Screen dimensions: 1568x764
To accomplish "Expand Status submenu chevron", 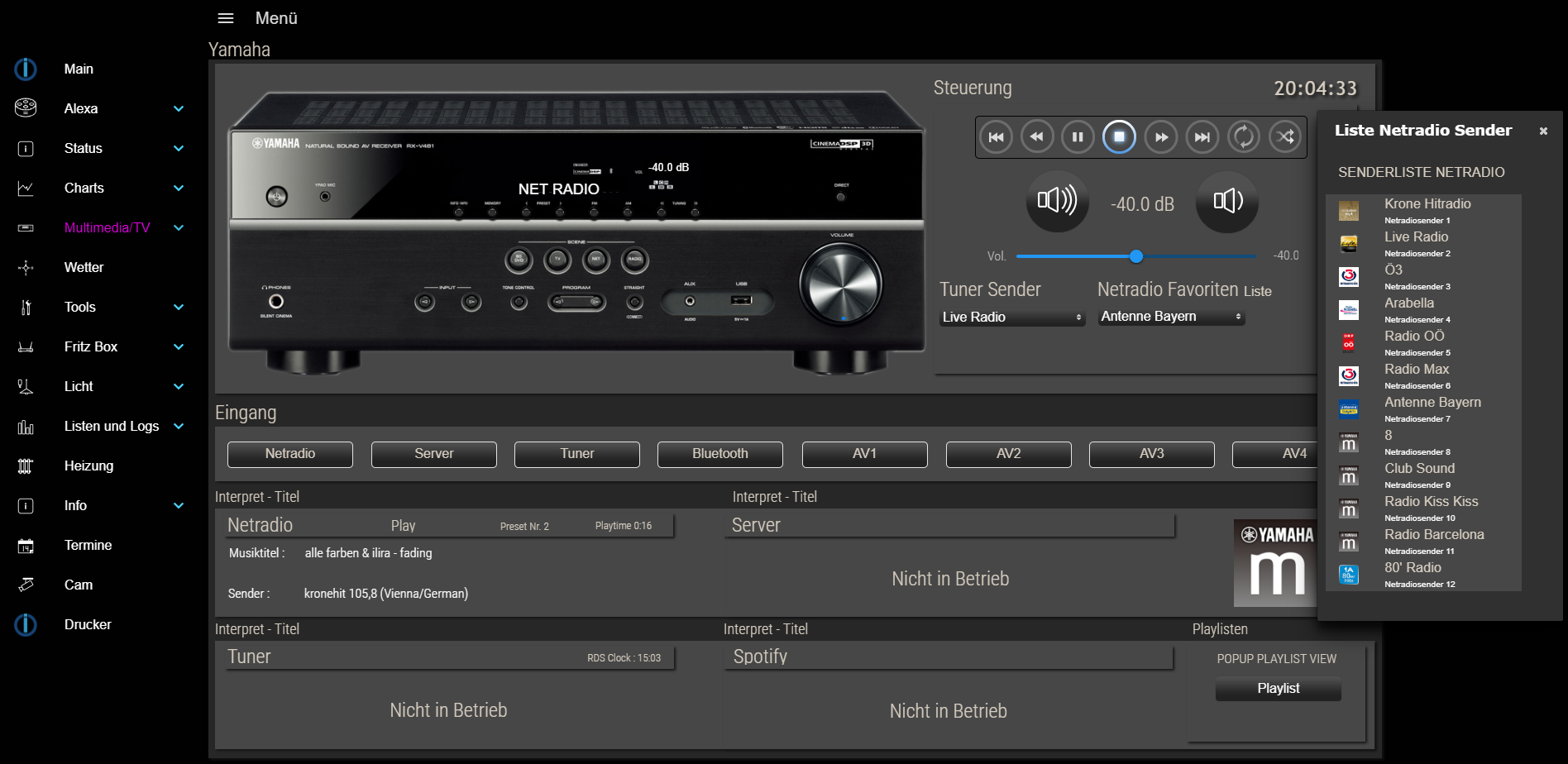I will point(179,149).
